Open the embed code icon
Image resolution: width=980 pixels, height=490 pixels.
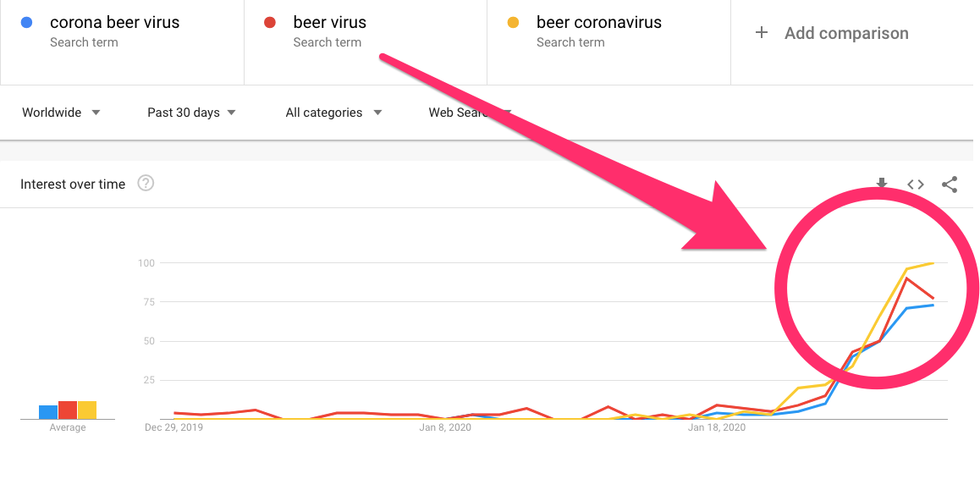pos(915,184)
